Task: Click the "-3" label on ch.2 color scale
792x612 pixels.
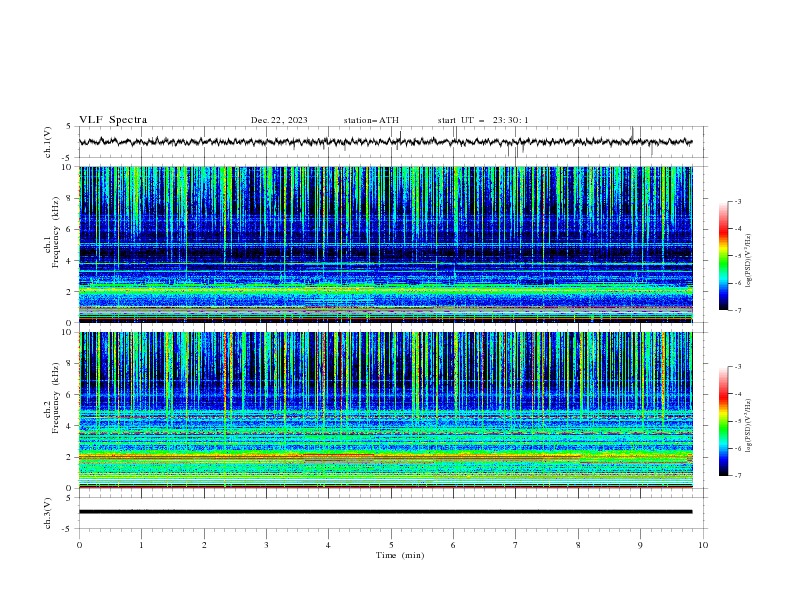Action: click(737, 367)
